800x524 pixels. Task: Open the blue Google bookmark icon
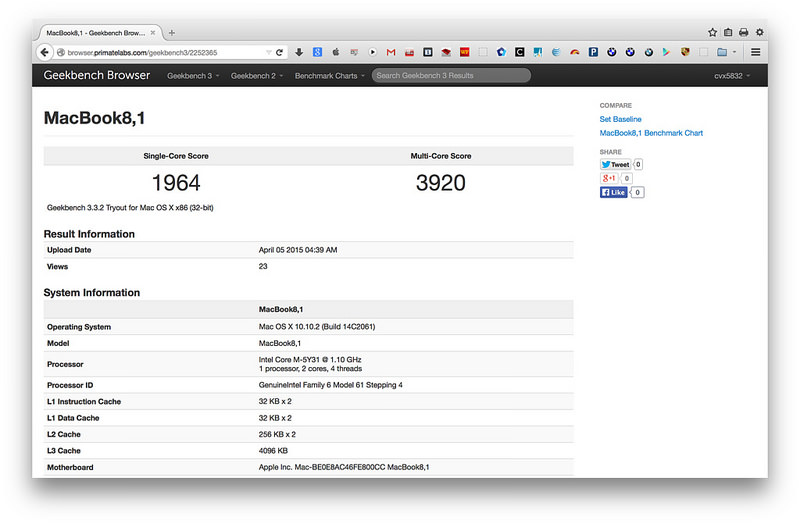tap(317, 52)
